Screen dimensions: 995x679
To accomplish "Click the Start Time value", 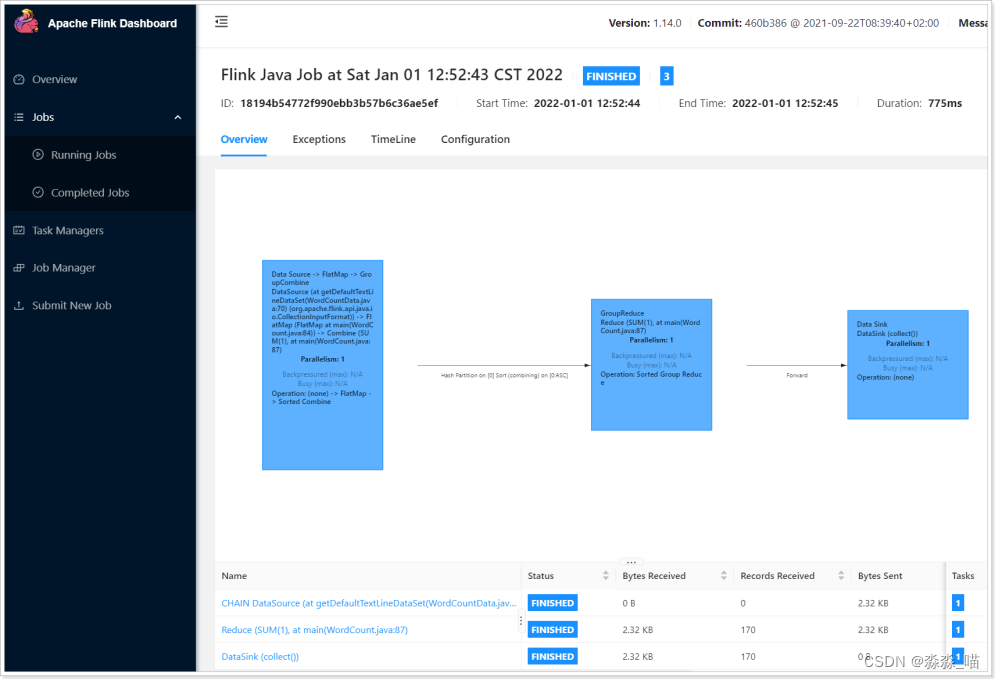I will [587, 103].
